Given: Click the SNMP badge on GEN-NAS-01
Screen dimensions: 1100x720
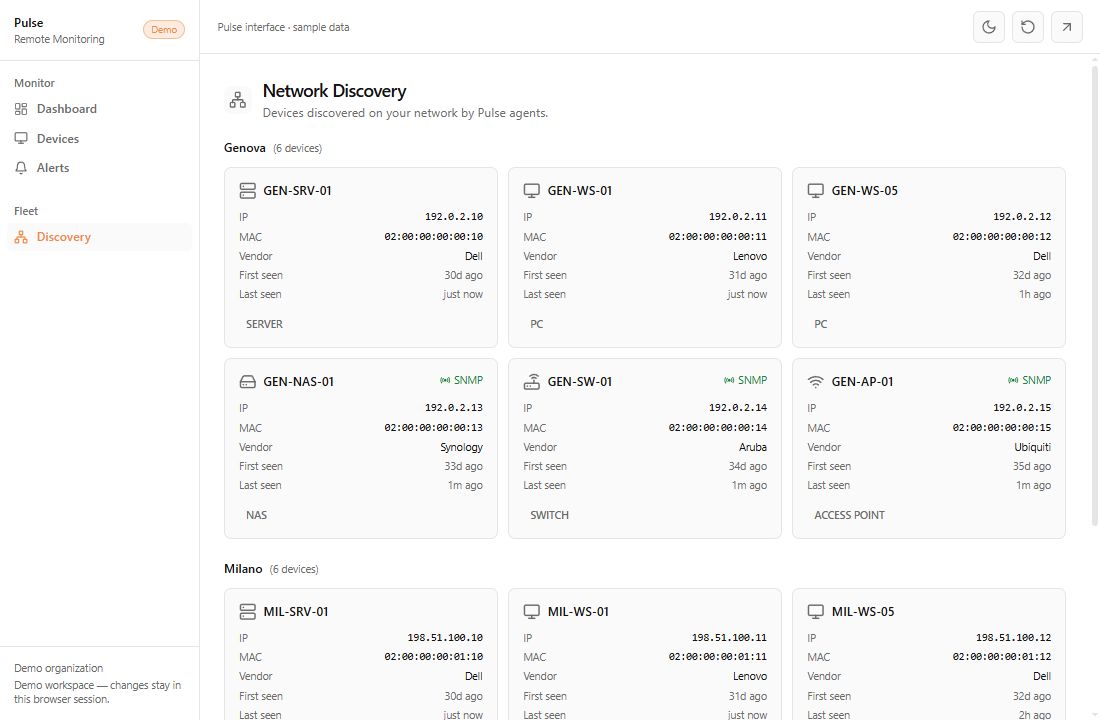Looking at the screenshot, I should tap(462, 380).
